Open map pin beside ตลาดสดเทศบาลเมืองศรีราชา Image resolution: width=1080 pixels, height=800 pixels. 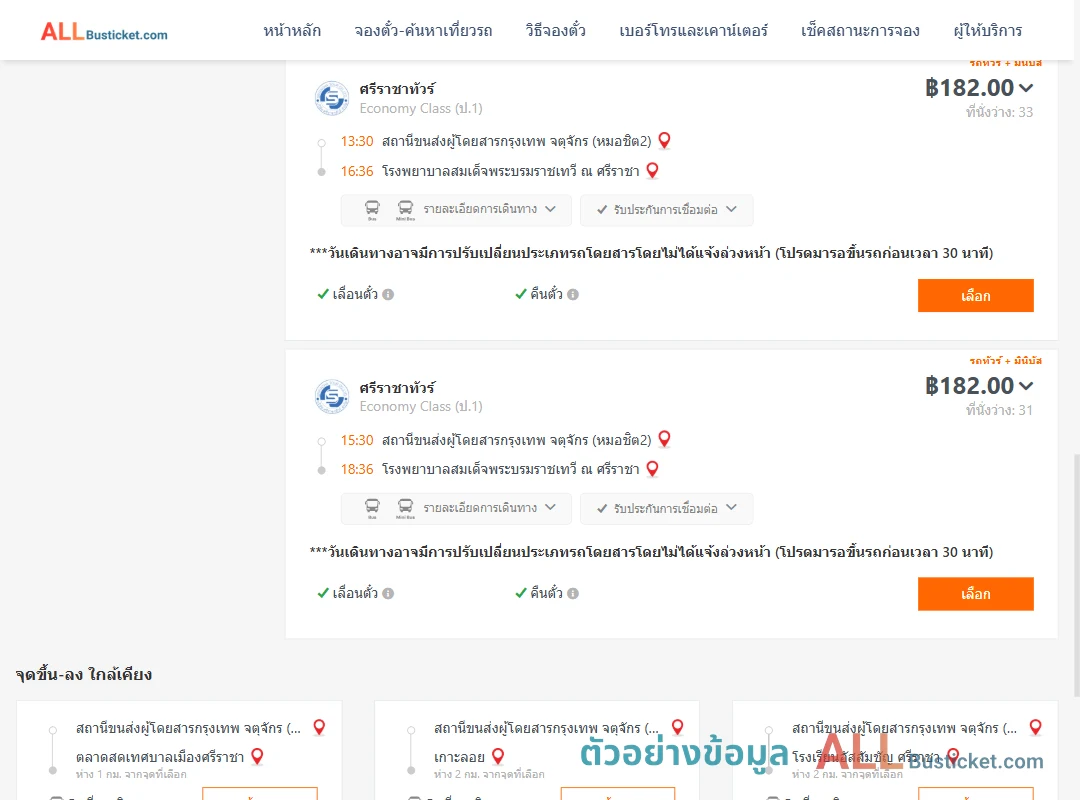click(x=257, y=757)
